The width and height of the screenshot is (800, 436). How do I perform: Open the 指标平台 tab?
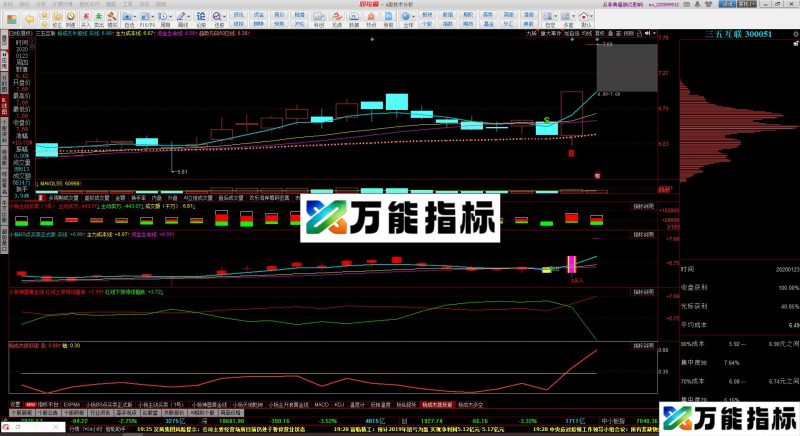coord(48,404)
